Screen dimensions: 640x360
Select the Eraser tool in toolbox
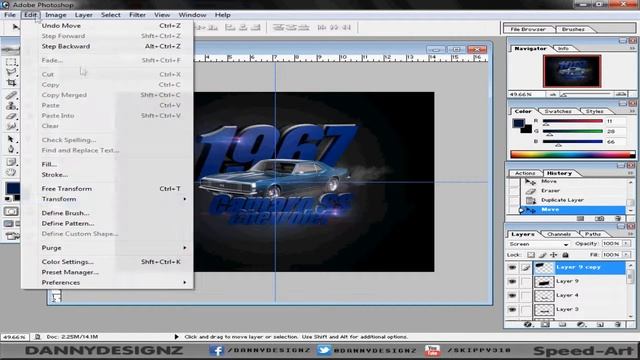[x=11, y=116]
